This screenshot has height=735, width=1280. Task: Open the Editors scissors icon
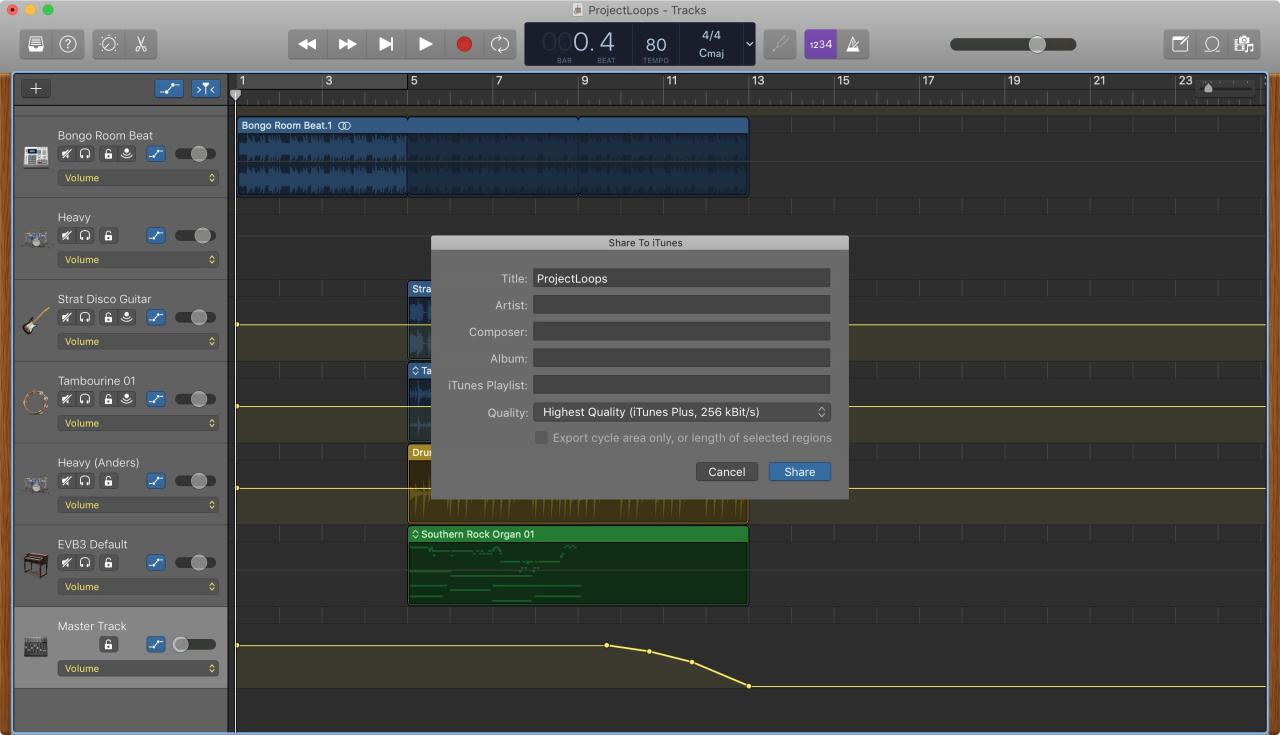tap(140, 44)
